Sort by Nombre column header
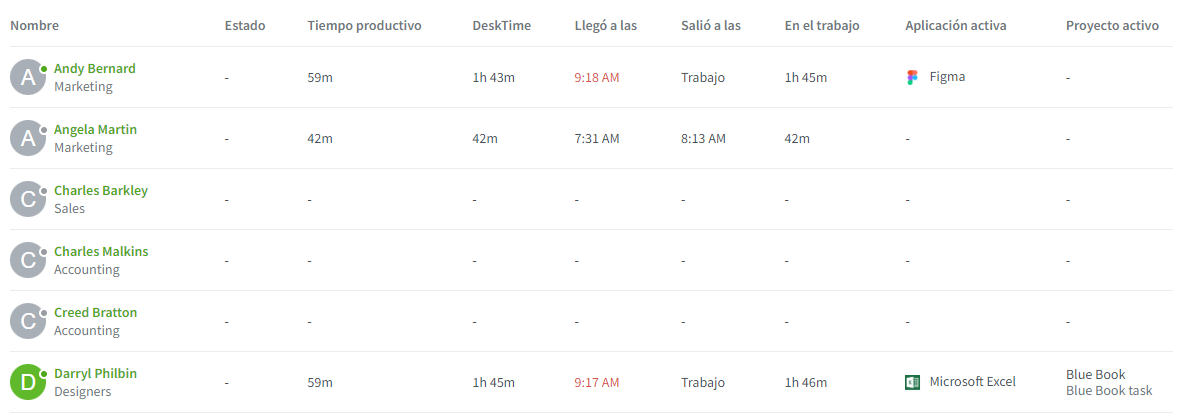 [35, 26]
